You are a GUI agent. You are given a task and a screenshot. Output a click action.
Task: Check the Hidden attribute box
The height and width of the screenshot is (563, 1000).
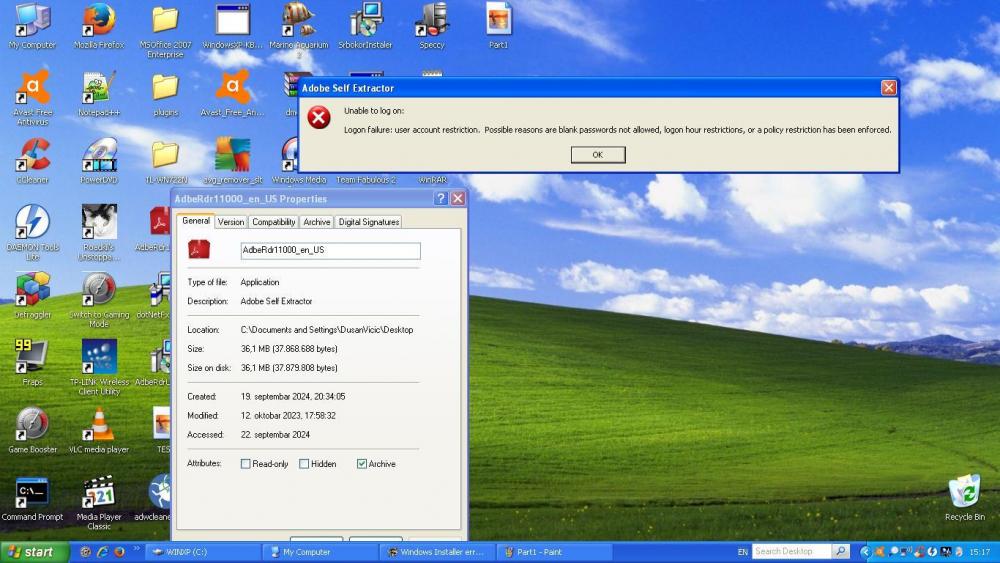pyautogui.click(x=304, y=464)
